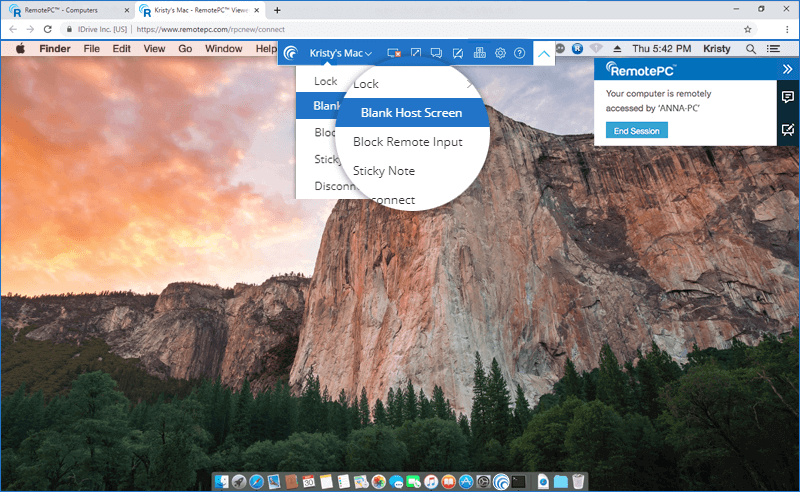Open Launchpad from the Dock

(239, 481)
